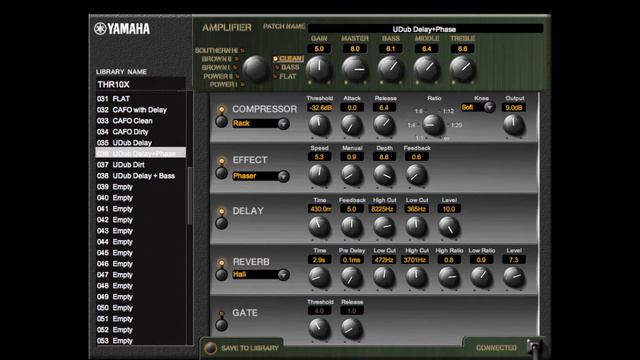Click the Reverb High Cut value 3701Hz
Image resolution: width=640 pixels, height=360 pixels.
[415, 260]
